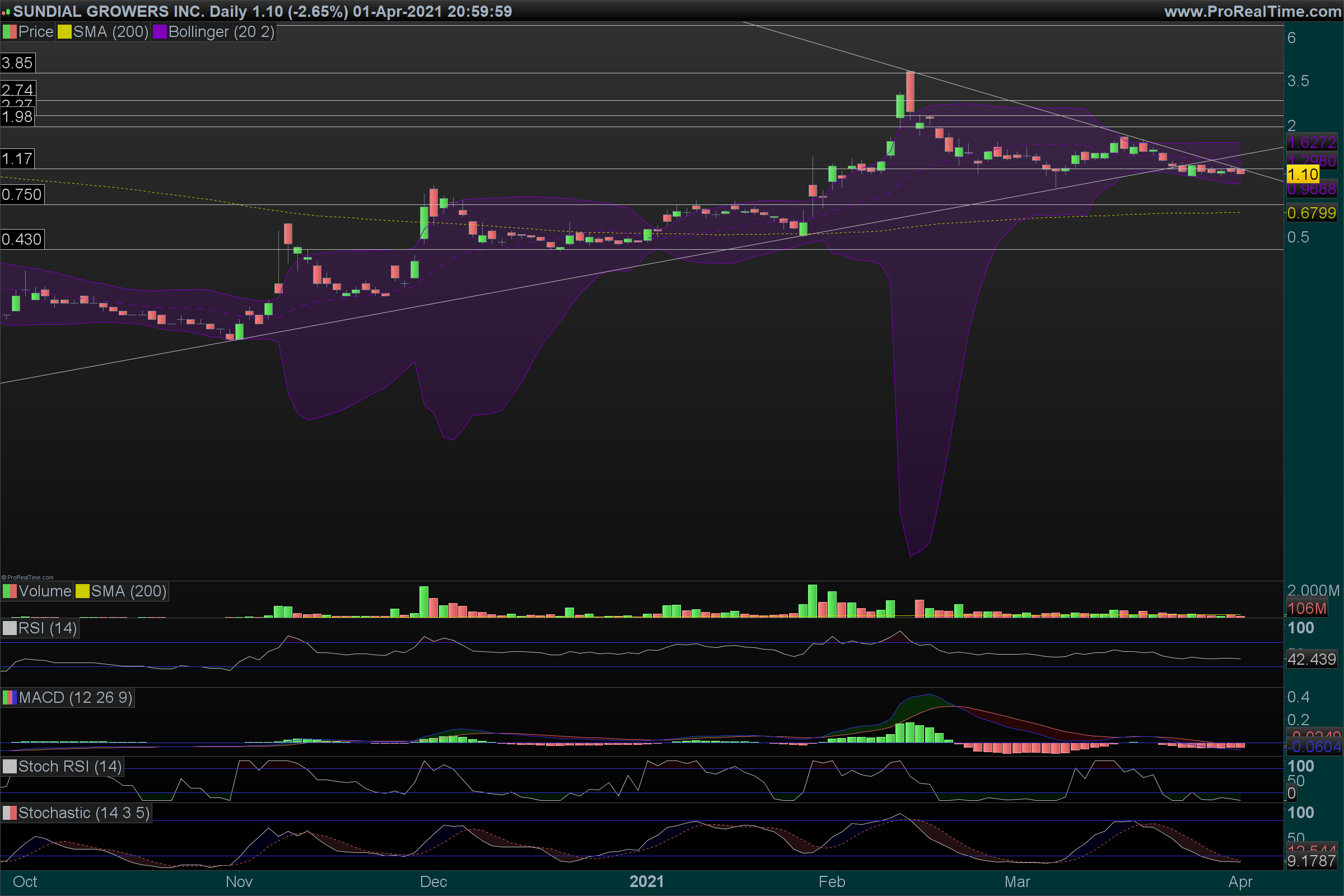Click the Volume legend color icon
The width and height of the screenshot is (1344, 896).
pos(10,591)
